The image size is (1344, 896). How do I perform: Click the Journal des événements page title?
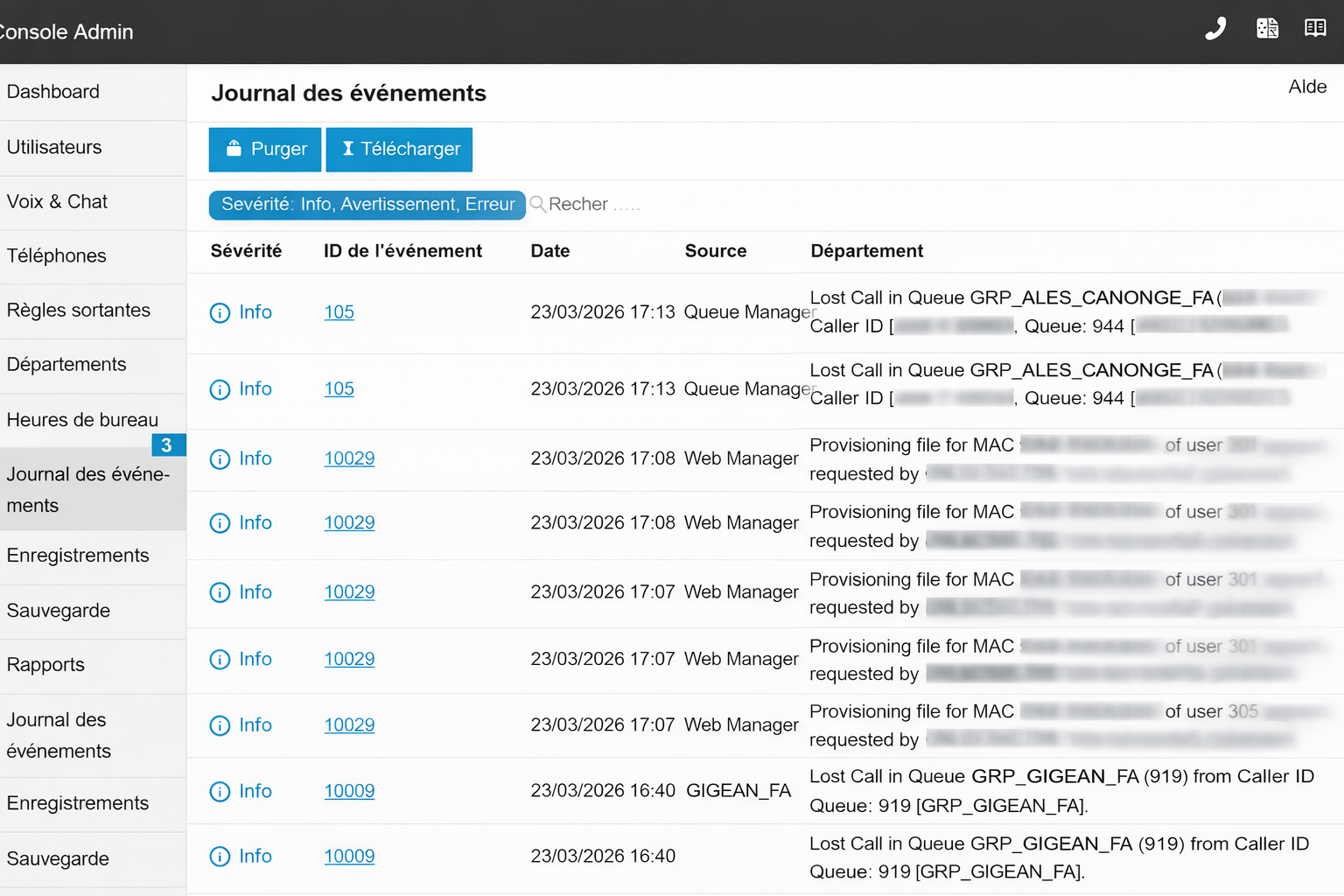coord(348,94)
